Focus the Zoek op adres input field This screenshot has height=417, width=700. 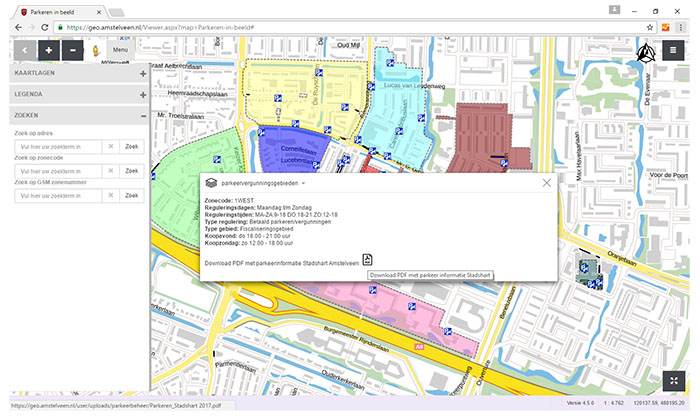coord(58,146)
